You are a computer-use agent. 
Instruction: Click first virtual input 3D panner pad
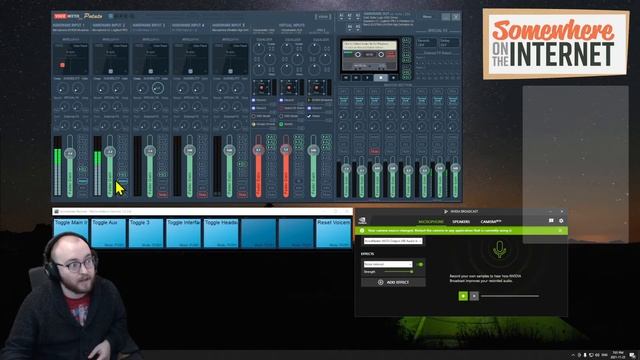(x=262, y=87)
